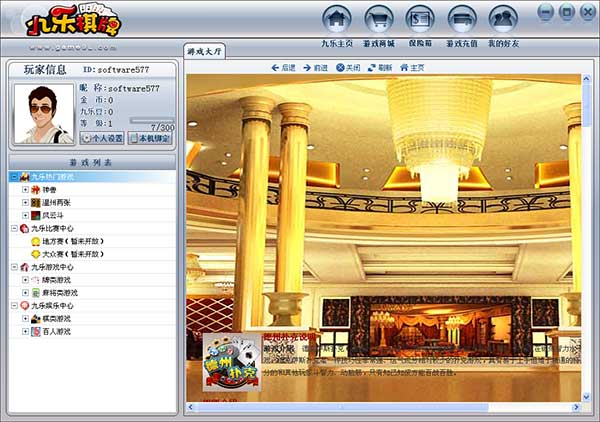The height and width of the screenshot is (422, 600).
Task: Open 九乐主页 home icon
Action: click(337, 18)
